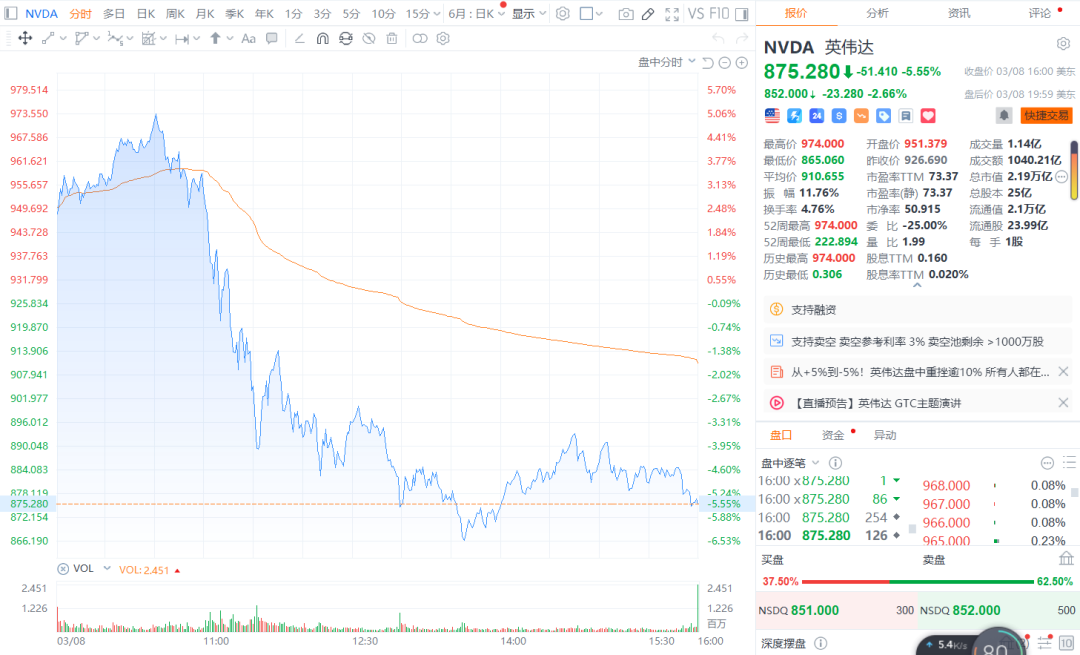Remove VOL indicator with its X icon

point(63,569)
